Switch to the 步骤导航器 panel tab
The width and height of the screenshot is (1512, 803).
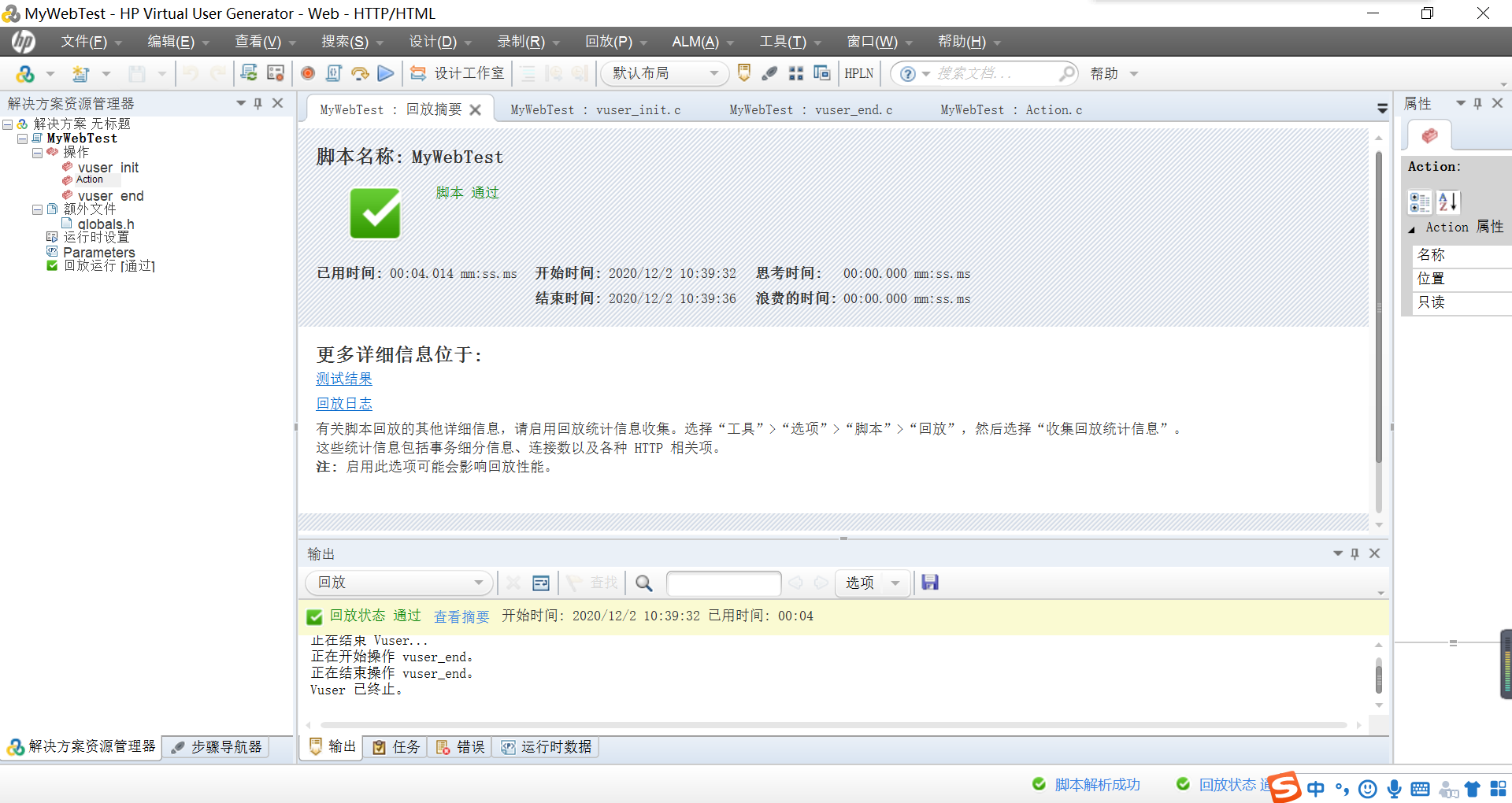pos(217,746)
